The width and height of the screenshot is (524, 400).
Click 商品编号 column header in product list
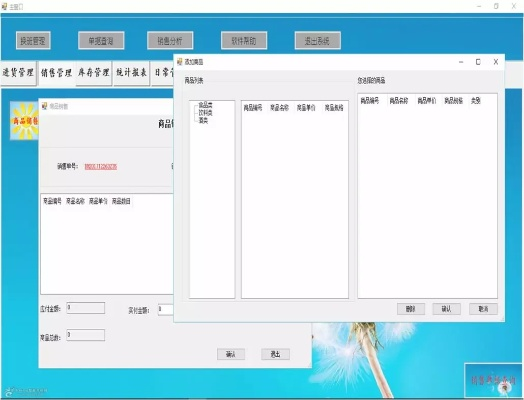coord(253,108)
